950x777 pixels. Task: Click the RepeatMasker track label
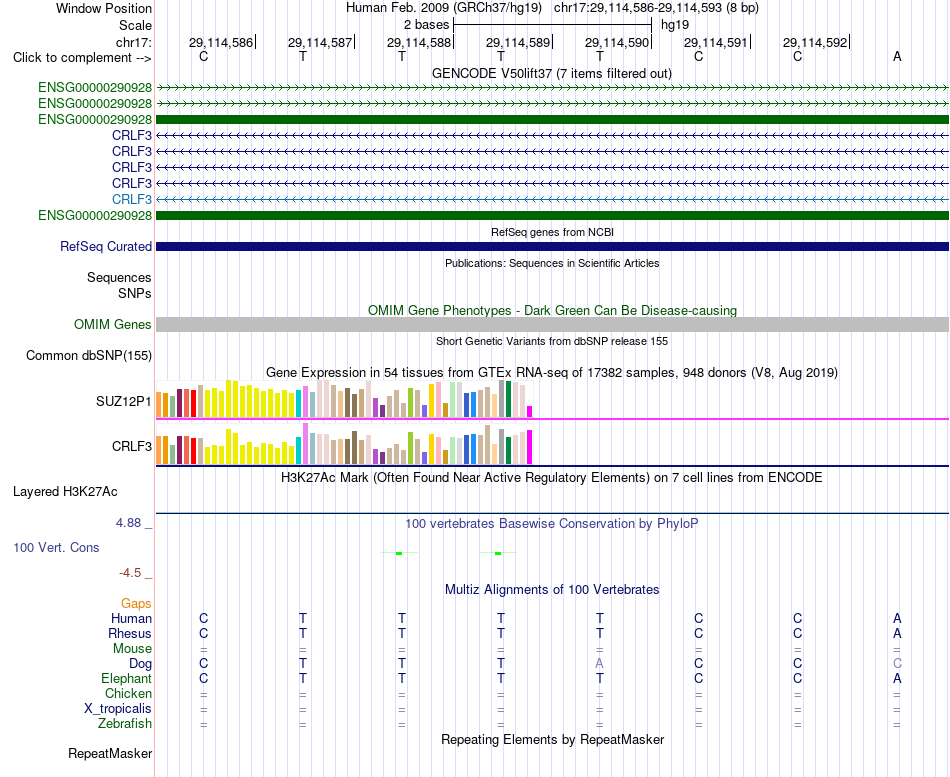pos(110,753)
